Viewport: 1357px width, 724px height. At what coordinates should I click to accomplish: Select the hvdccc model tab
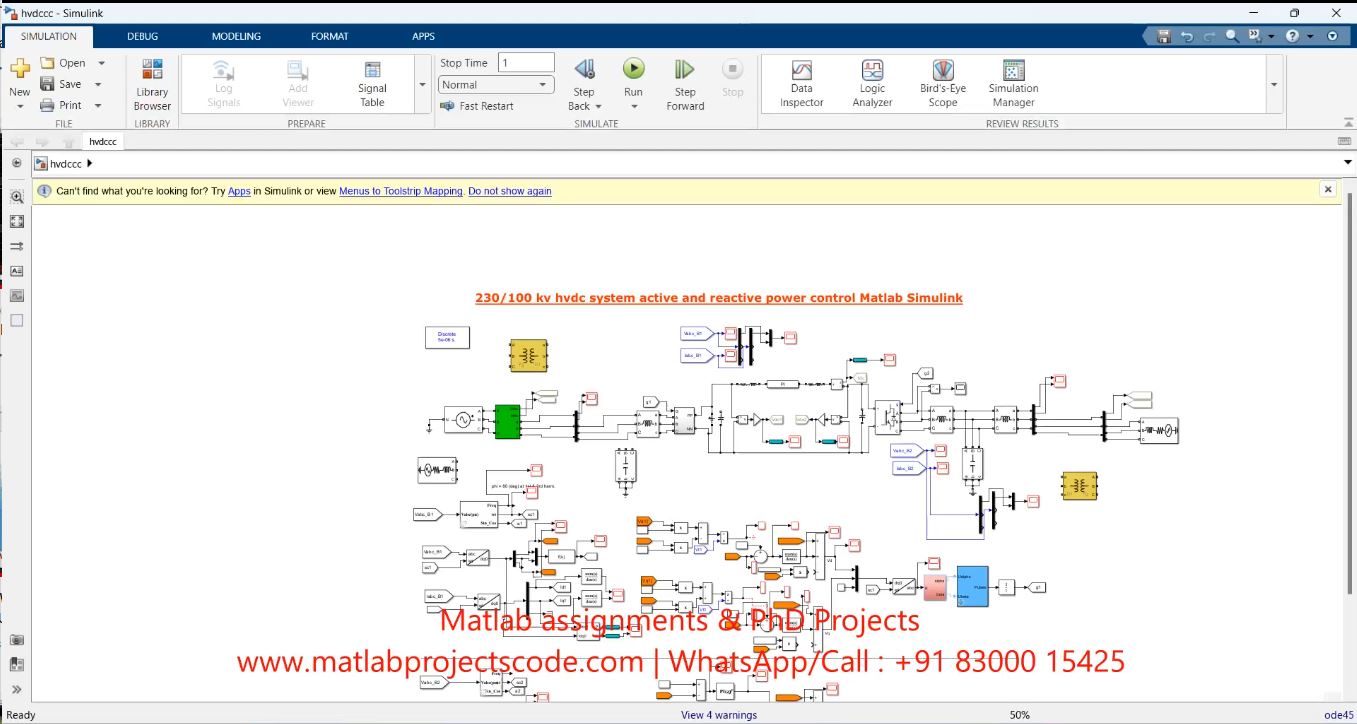[x=103, y=142]
